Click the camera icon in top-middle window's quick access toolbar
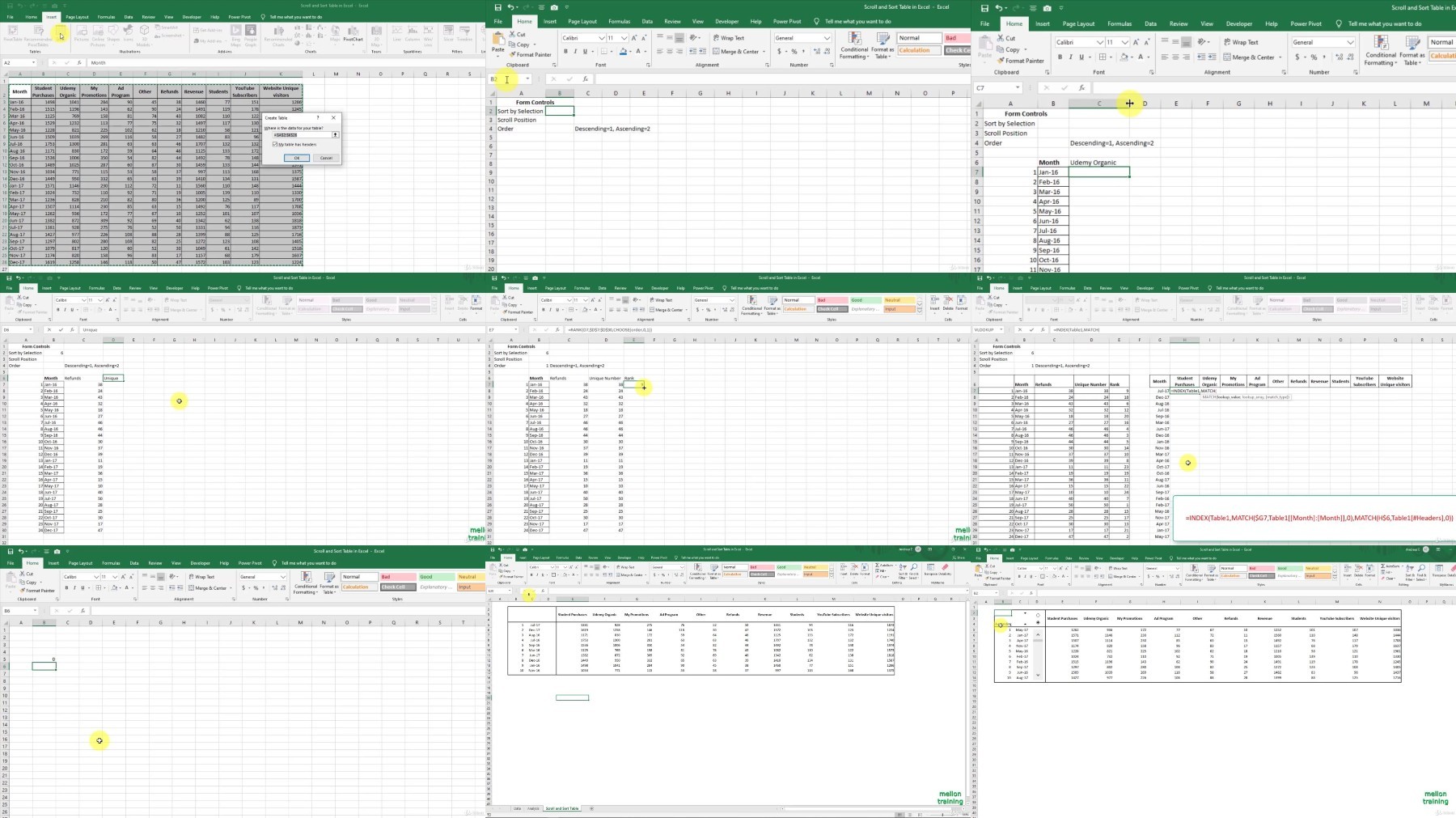The image size is (1456, 818). pos(554,7)
